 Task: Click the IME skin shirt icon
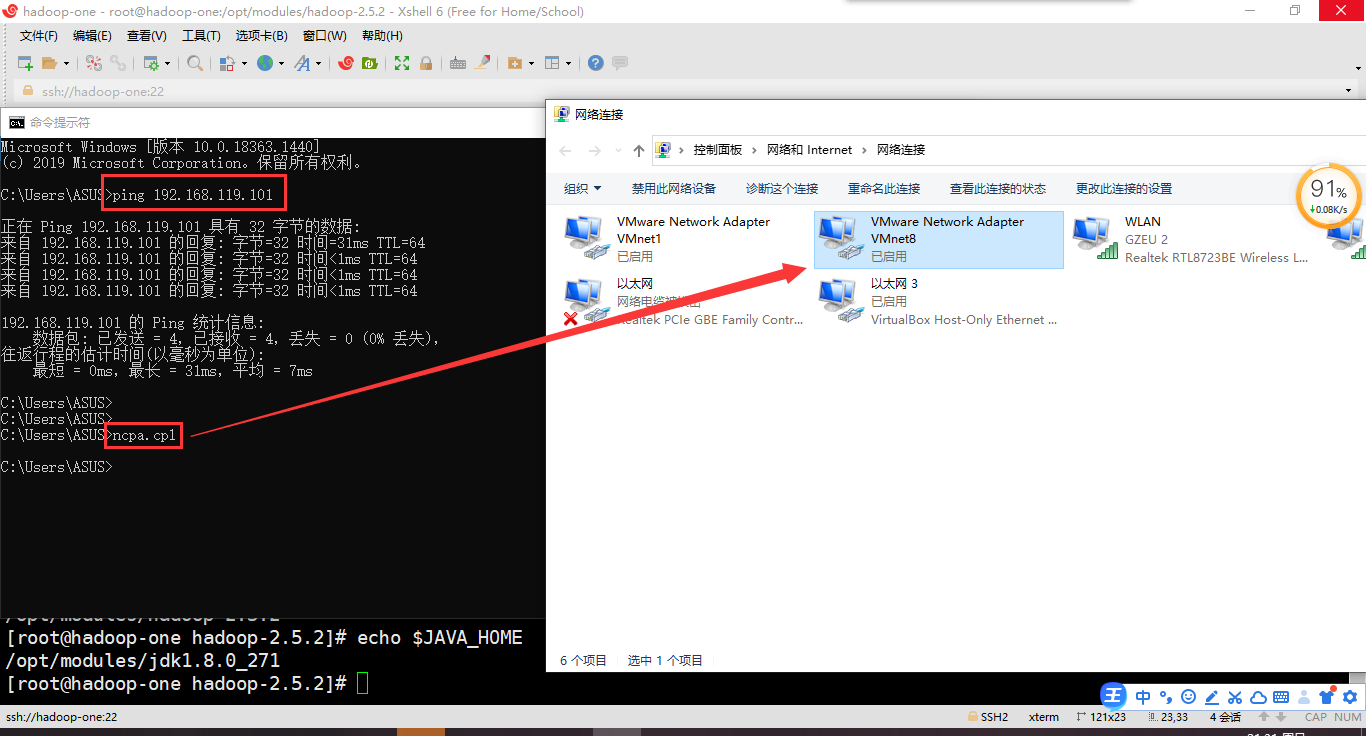(x=1327, y=697)
